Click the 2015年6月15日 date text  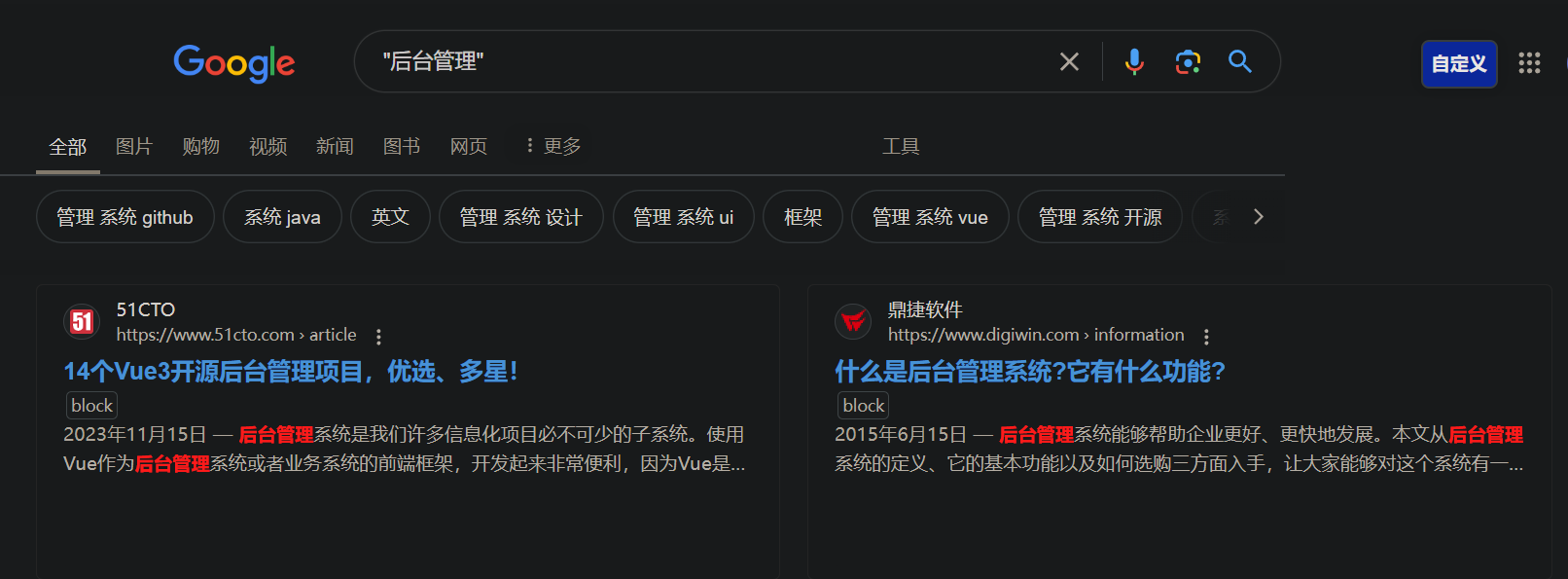point(901,434)
